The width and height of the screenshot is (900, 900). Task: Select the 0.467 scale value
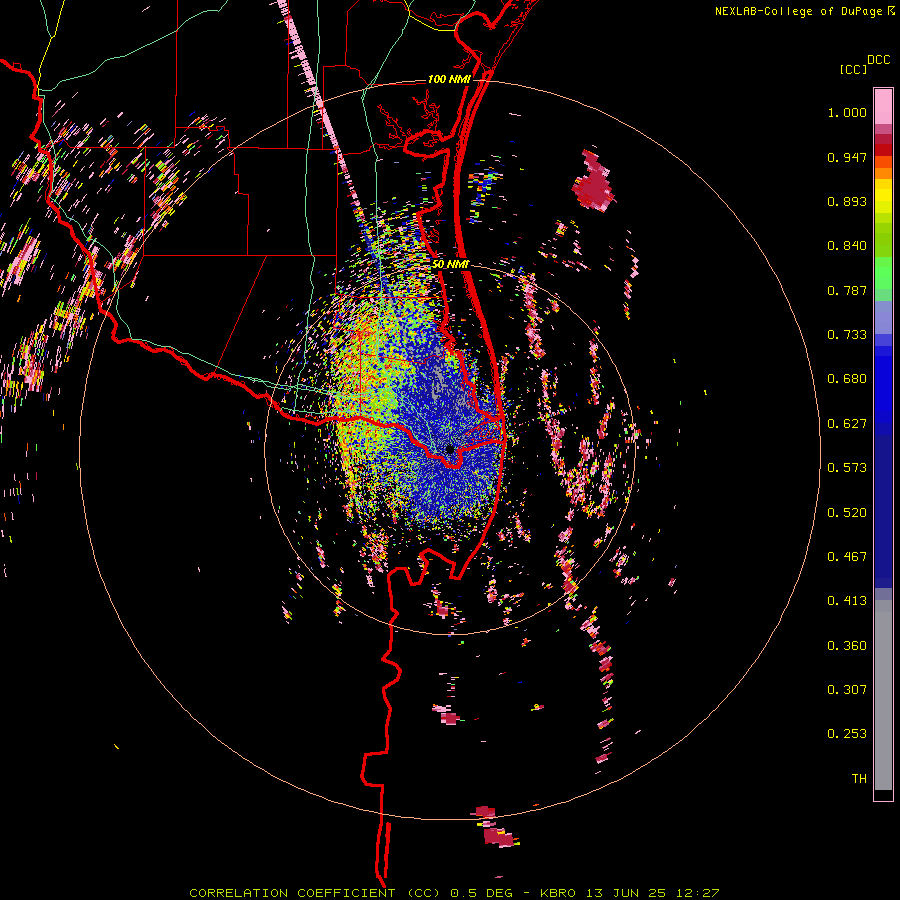click(x=847, y=557)
